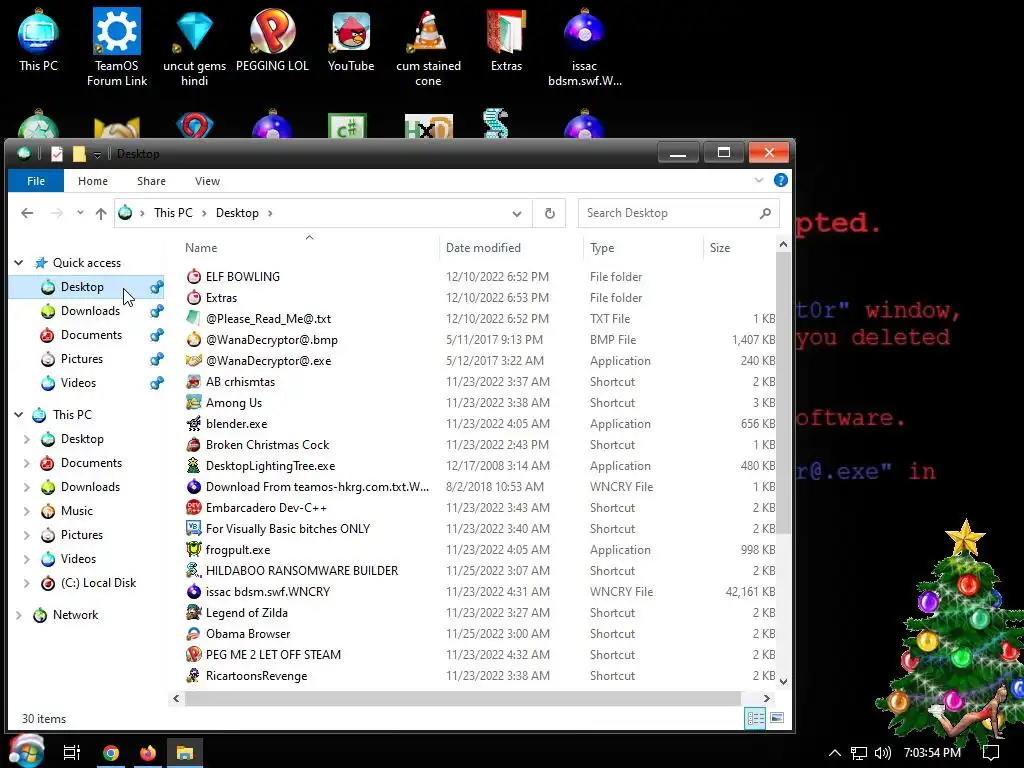Select the blender.exe file
This screenshot has height=768, width=1024.
pyautogui.click(x=236, y=424)
